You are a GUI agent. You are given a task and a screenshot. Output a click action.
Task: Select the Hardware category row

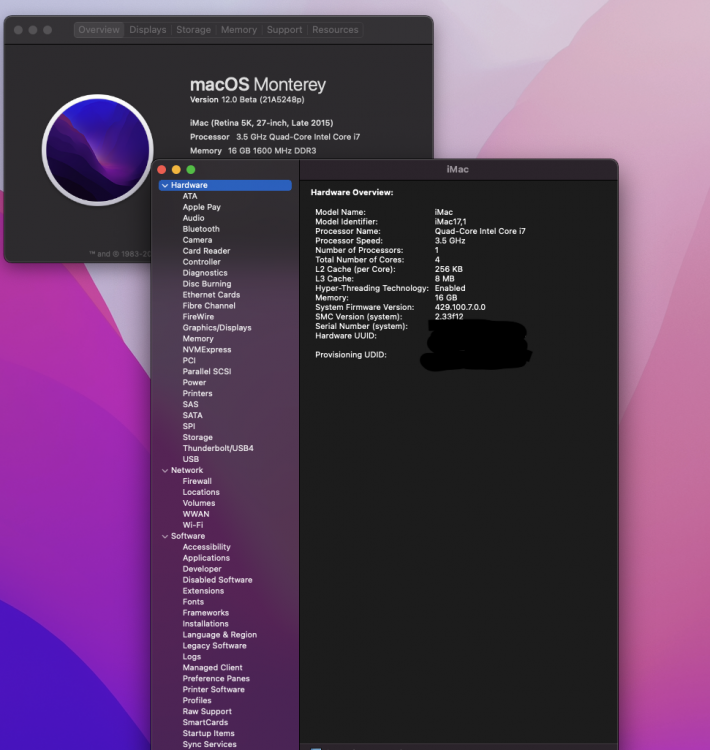tap(225, 185)
